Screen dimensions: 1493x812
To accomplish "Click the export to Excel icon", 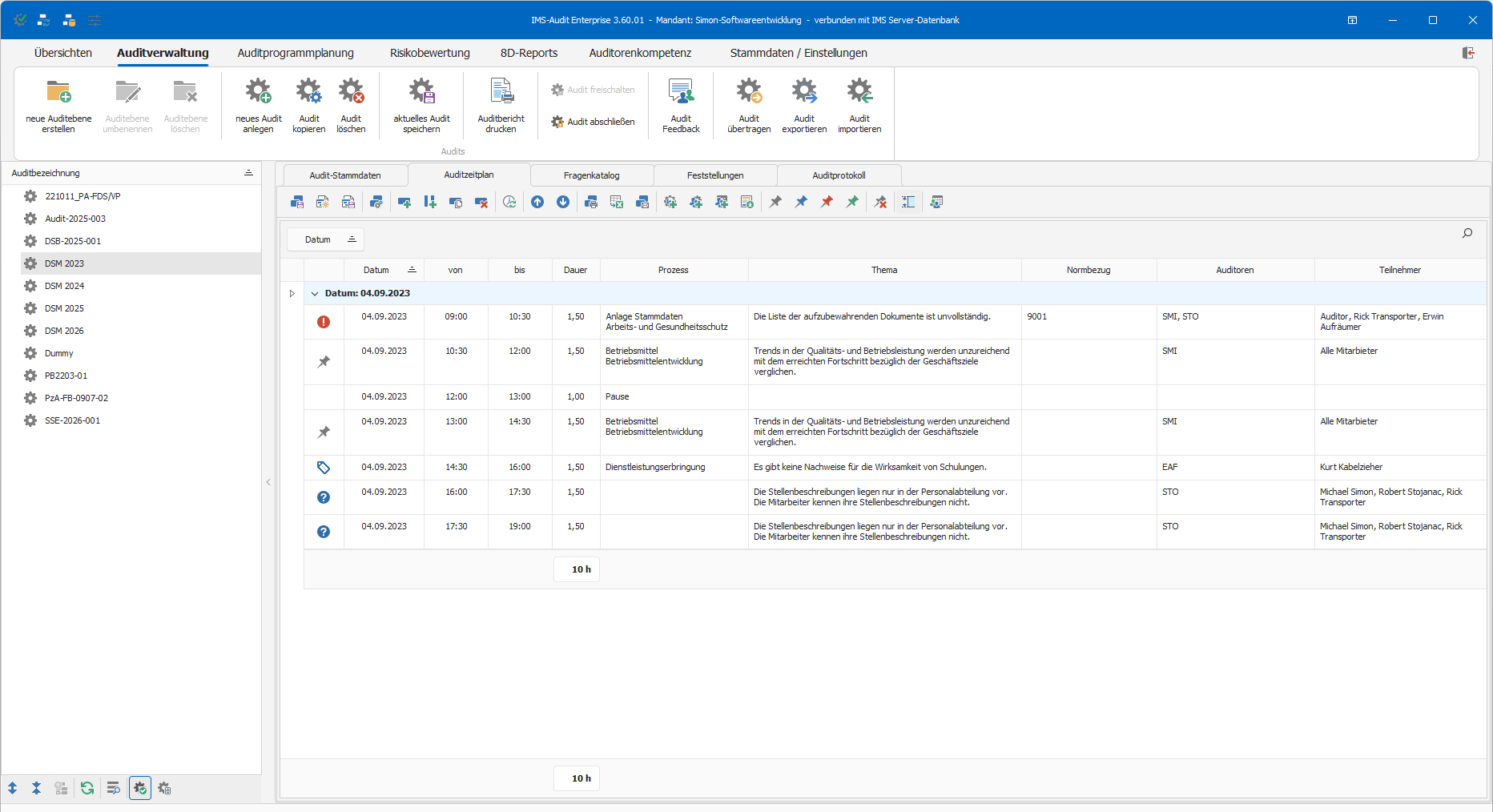I will click(x=617, y=202).
